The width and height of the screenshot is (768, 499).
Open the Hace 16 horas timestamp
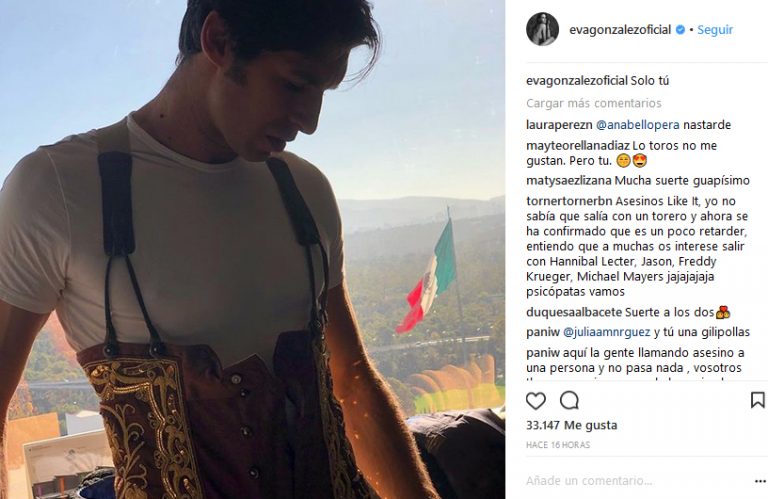tap(558, 445)
